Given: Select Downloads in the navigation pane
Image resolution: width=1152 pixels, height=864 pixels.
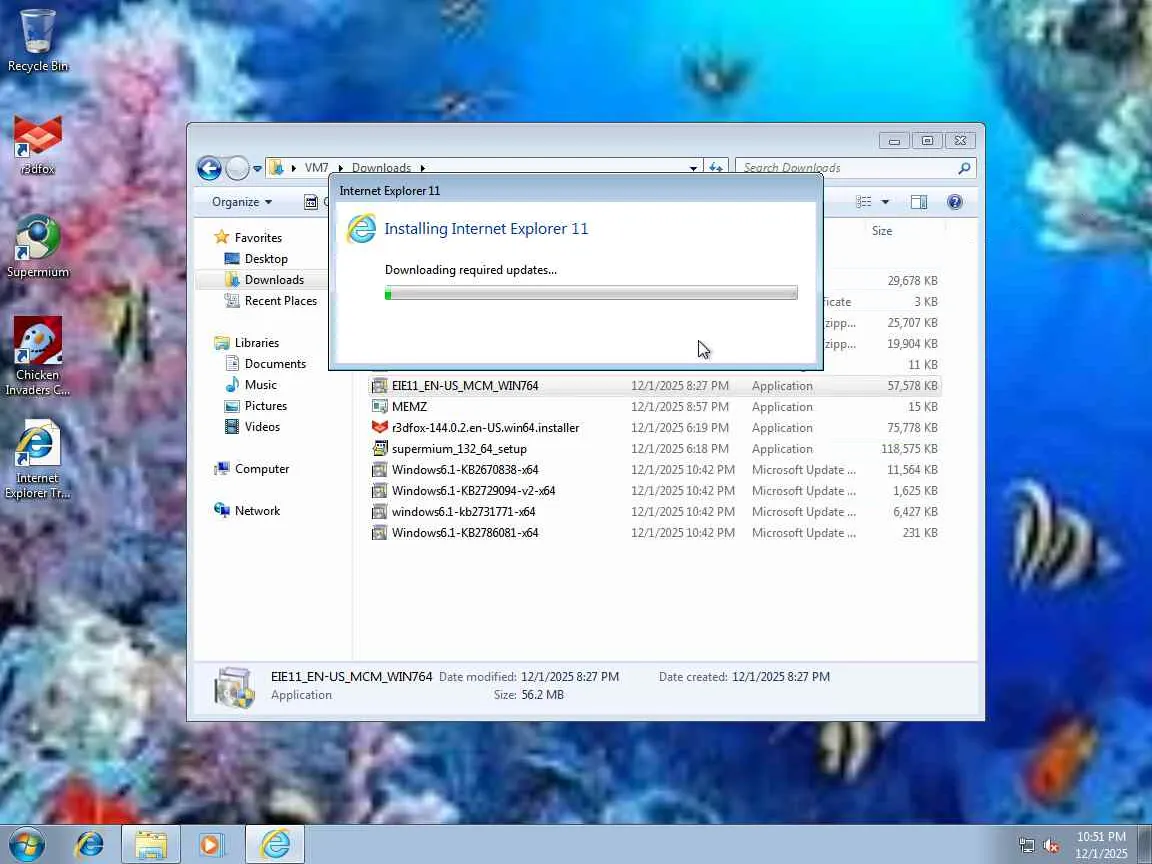Looking at the screenshot, I should (274, 280).
